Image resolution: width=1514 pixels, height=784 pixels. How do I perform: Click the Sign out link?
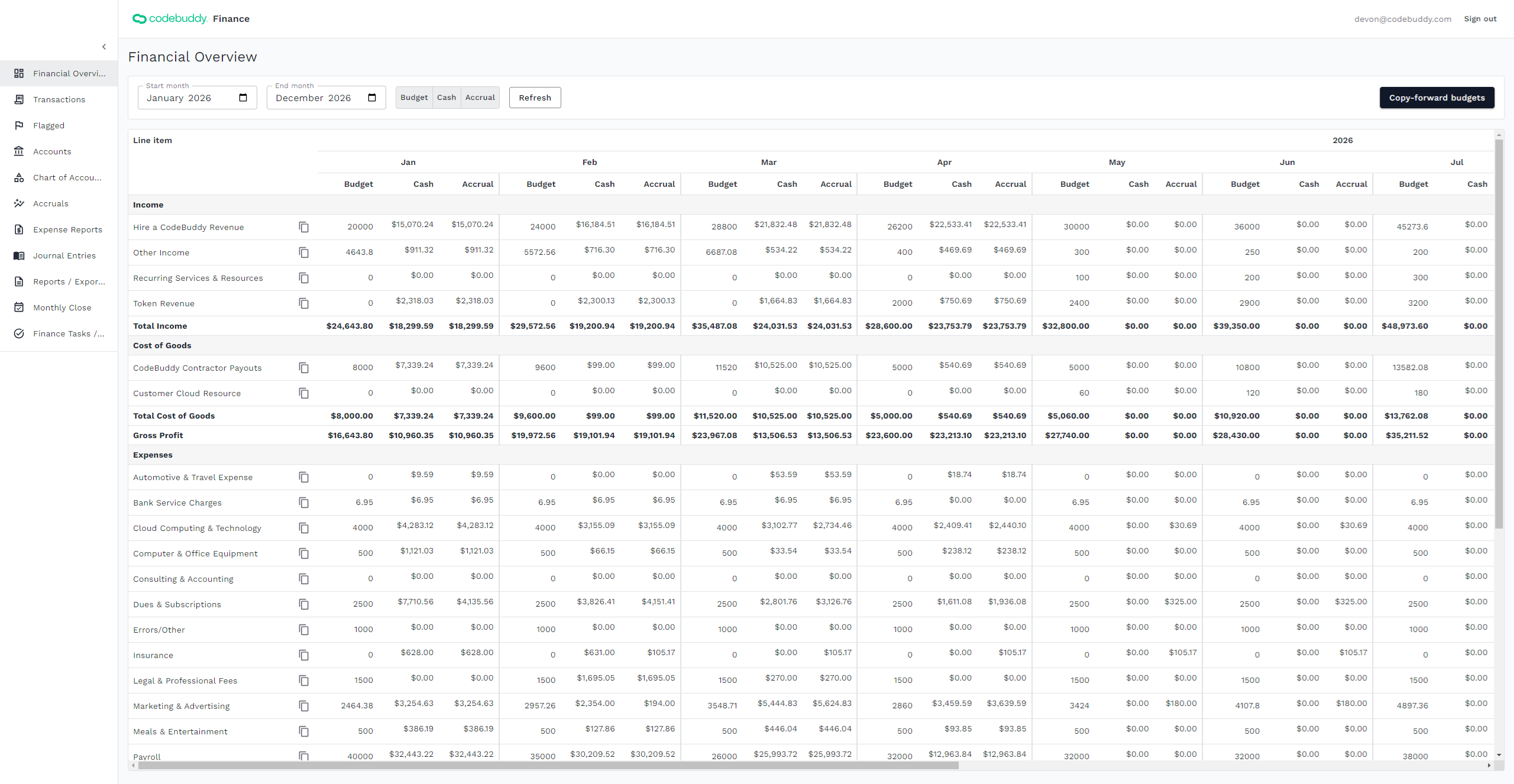pyautogui.click(x=1480, y=19)
